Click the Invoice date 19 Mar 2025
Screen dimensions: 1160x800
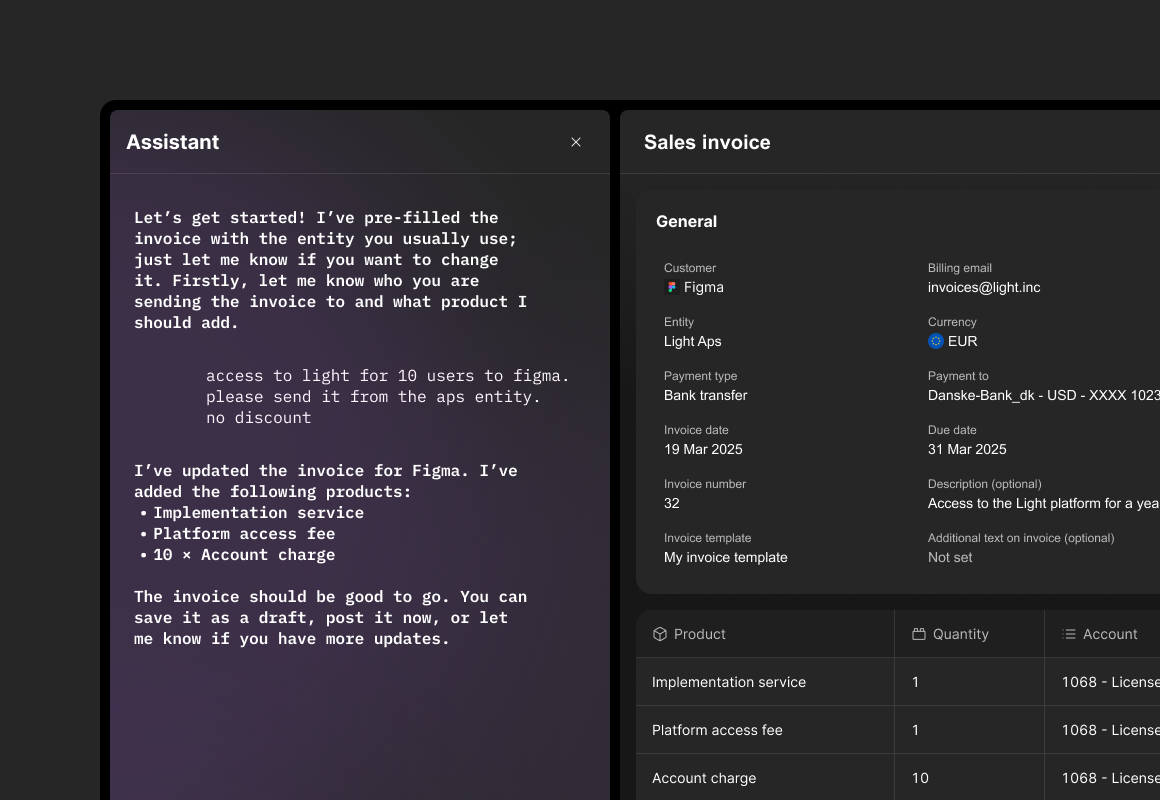(x=703, y=450)
